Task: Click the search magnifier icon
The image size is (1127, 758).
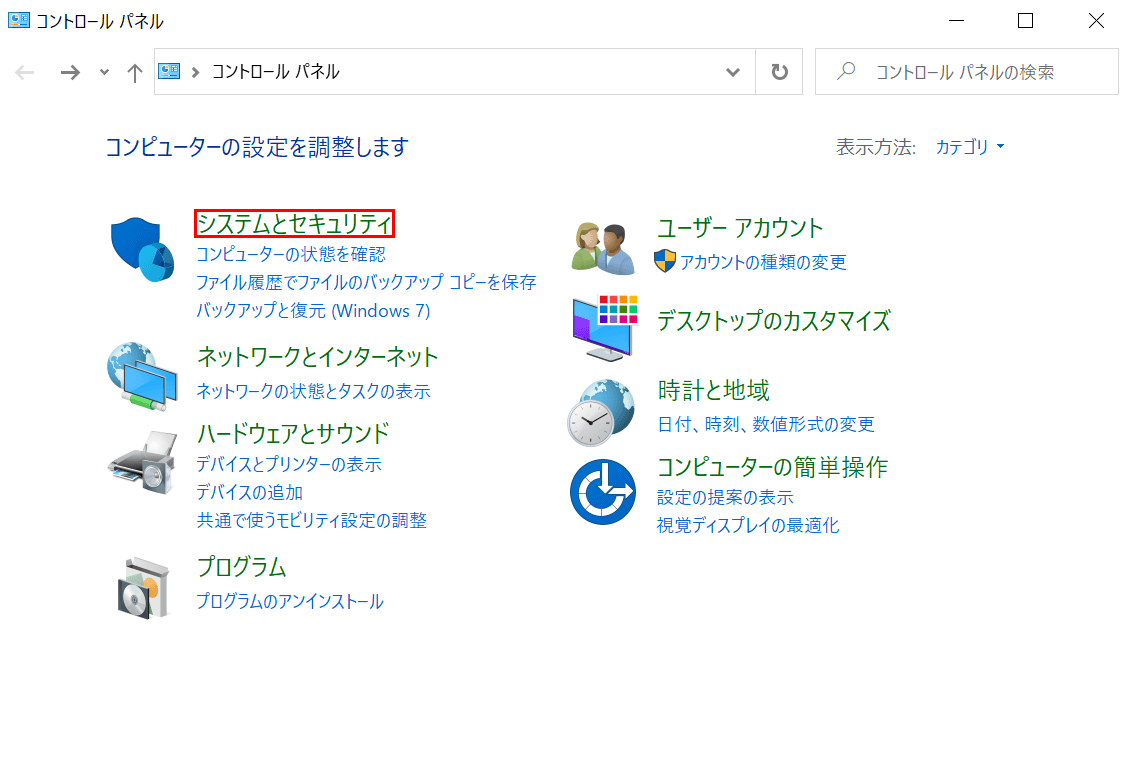Action: click(847, 71)
